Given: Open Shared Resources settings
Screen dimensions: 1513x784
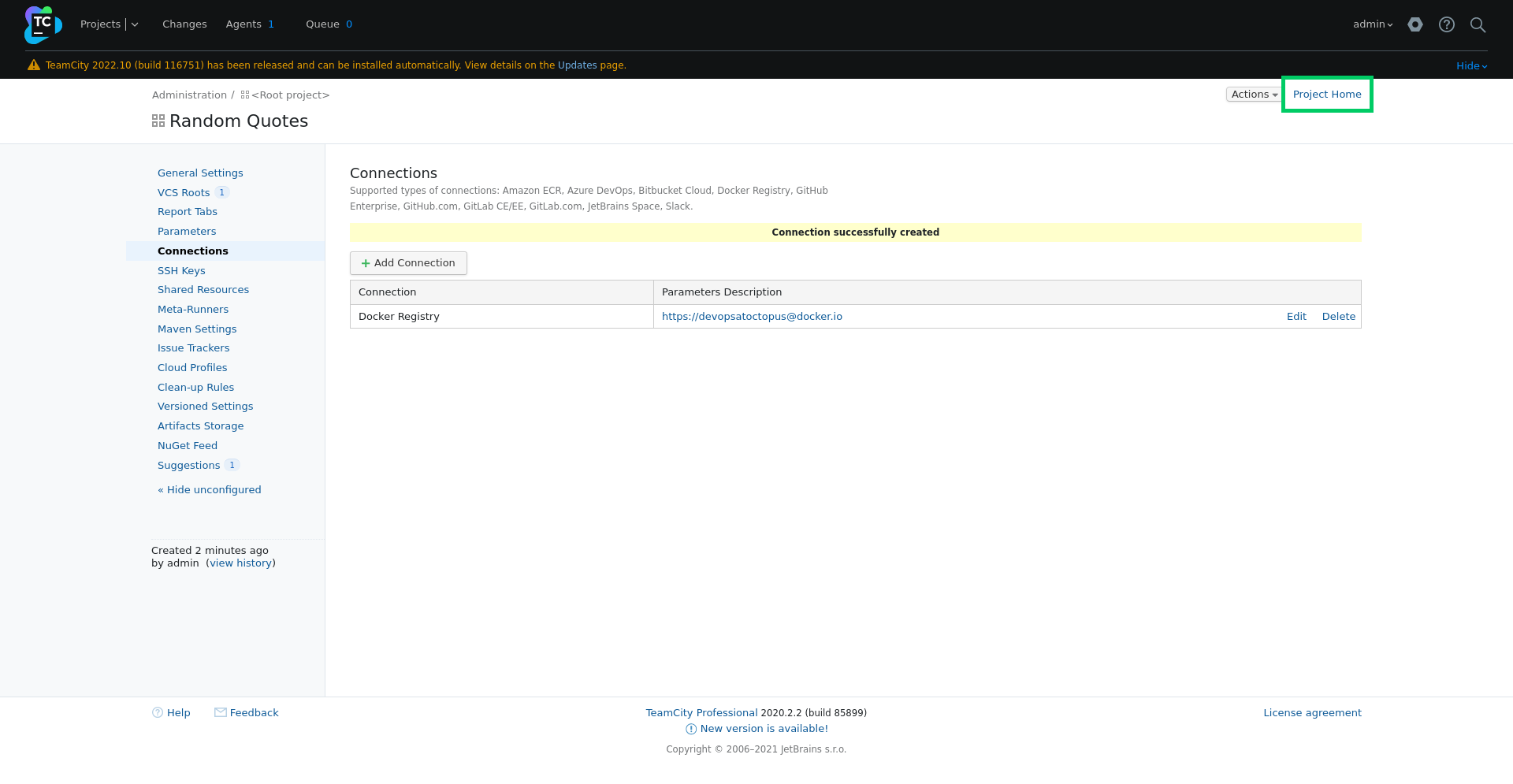Looking at the screenshot, I should (x=203, y=290).
